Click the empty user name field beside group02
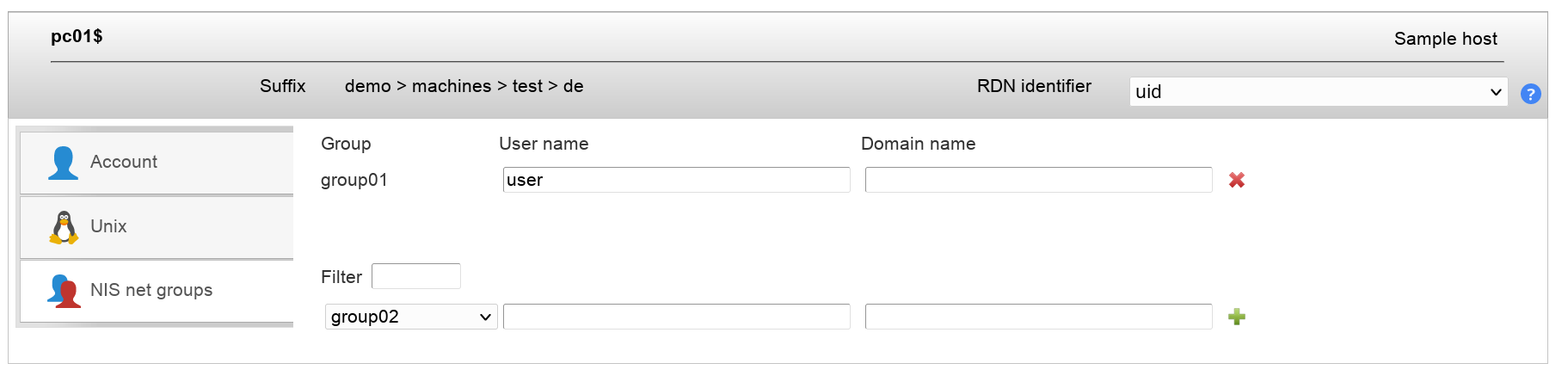 tap(676, 317)
